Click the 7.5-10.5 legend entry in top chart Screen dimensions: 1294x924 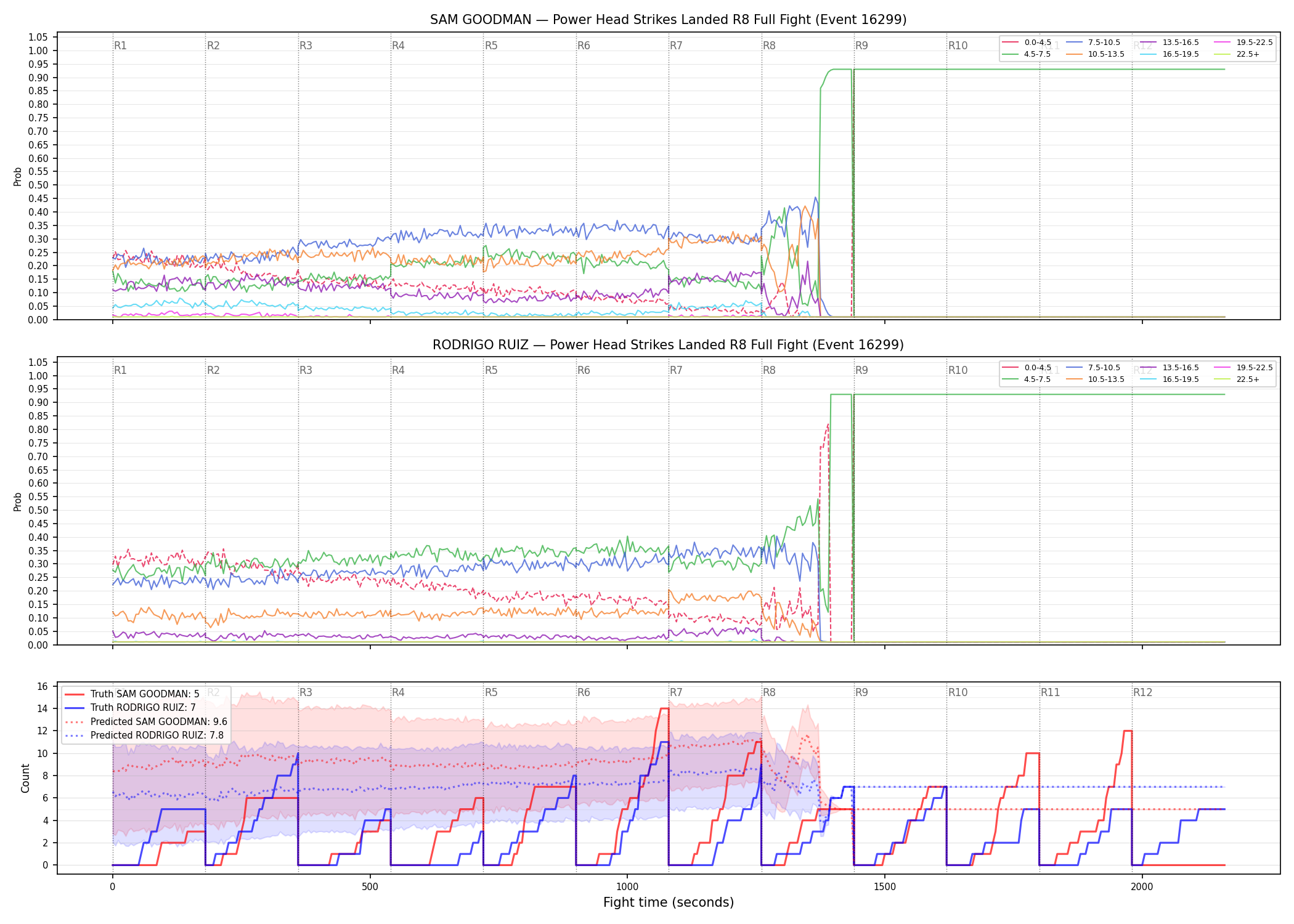click(x=1093, y=43)
